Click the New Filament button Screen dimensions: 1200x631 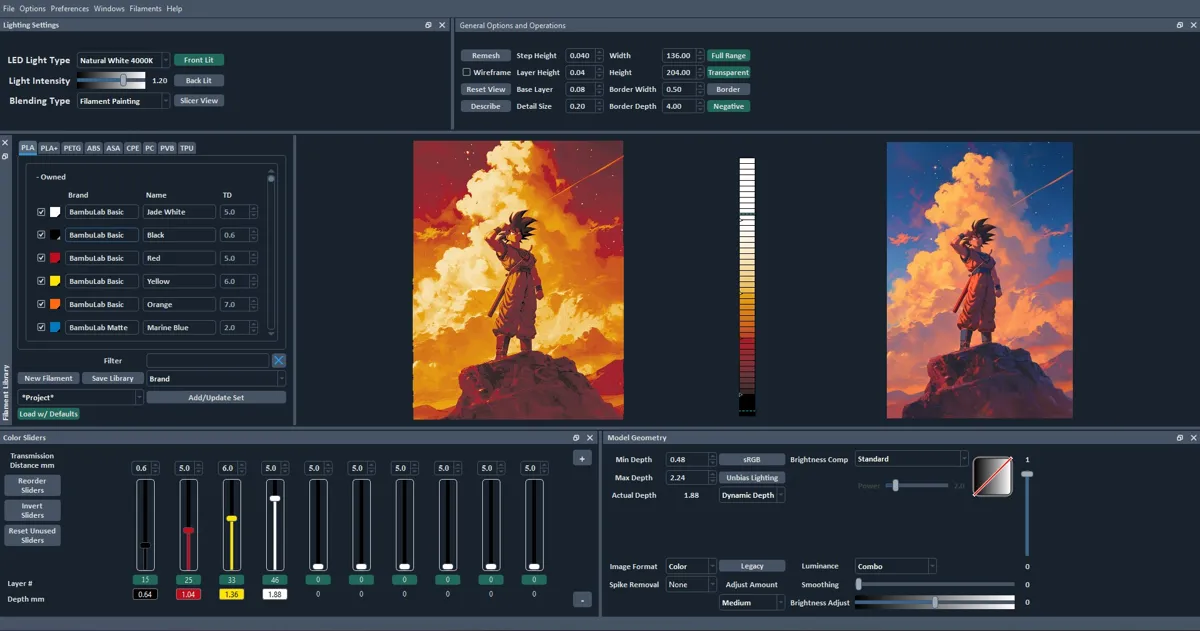click(49, 379)
